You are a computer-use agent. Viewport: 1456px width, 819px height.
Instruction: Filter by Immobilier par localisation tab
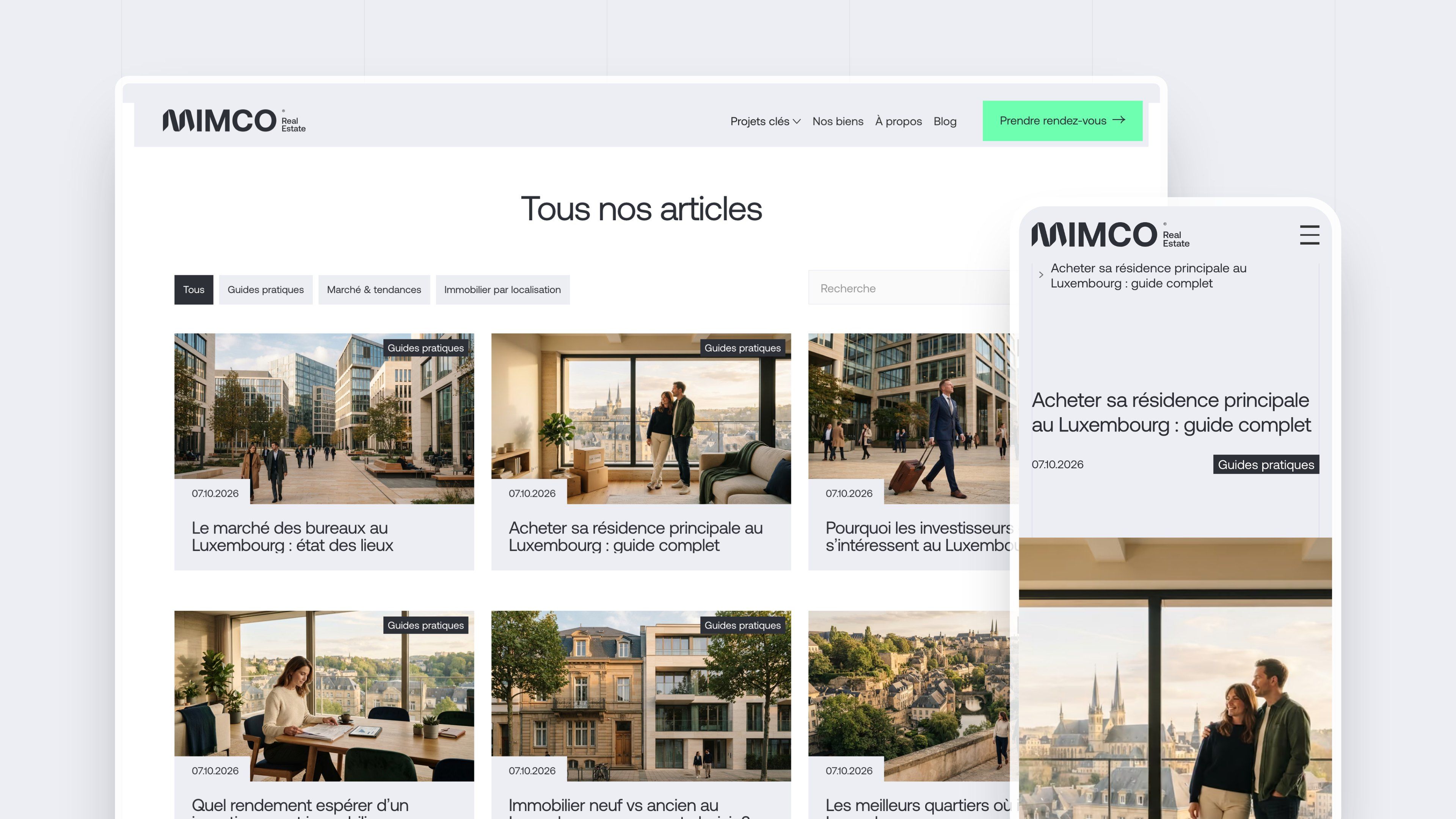pyautogui.click(x=502, y=289)
